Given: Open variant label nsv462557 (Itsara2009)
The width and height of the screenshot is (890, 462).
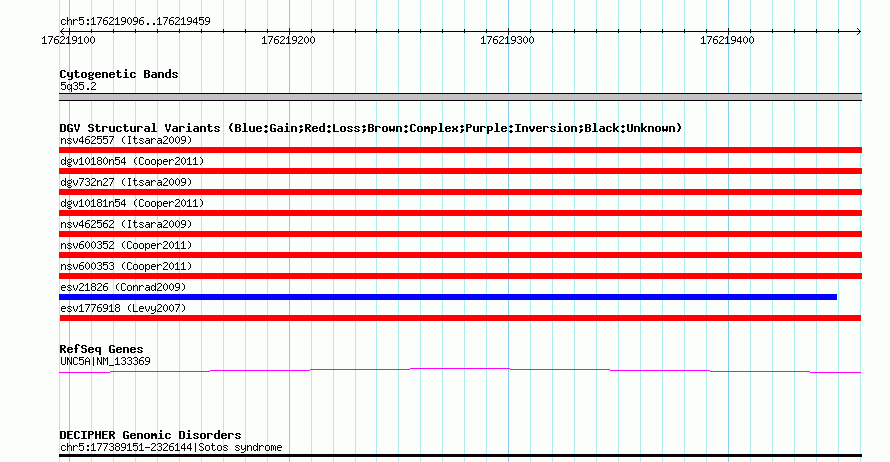Looking at the screenshot, I should click(x=126, y=140).
